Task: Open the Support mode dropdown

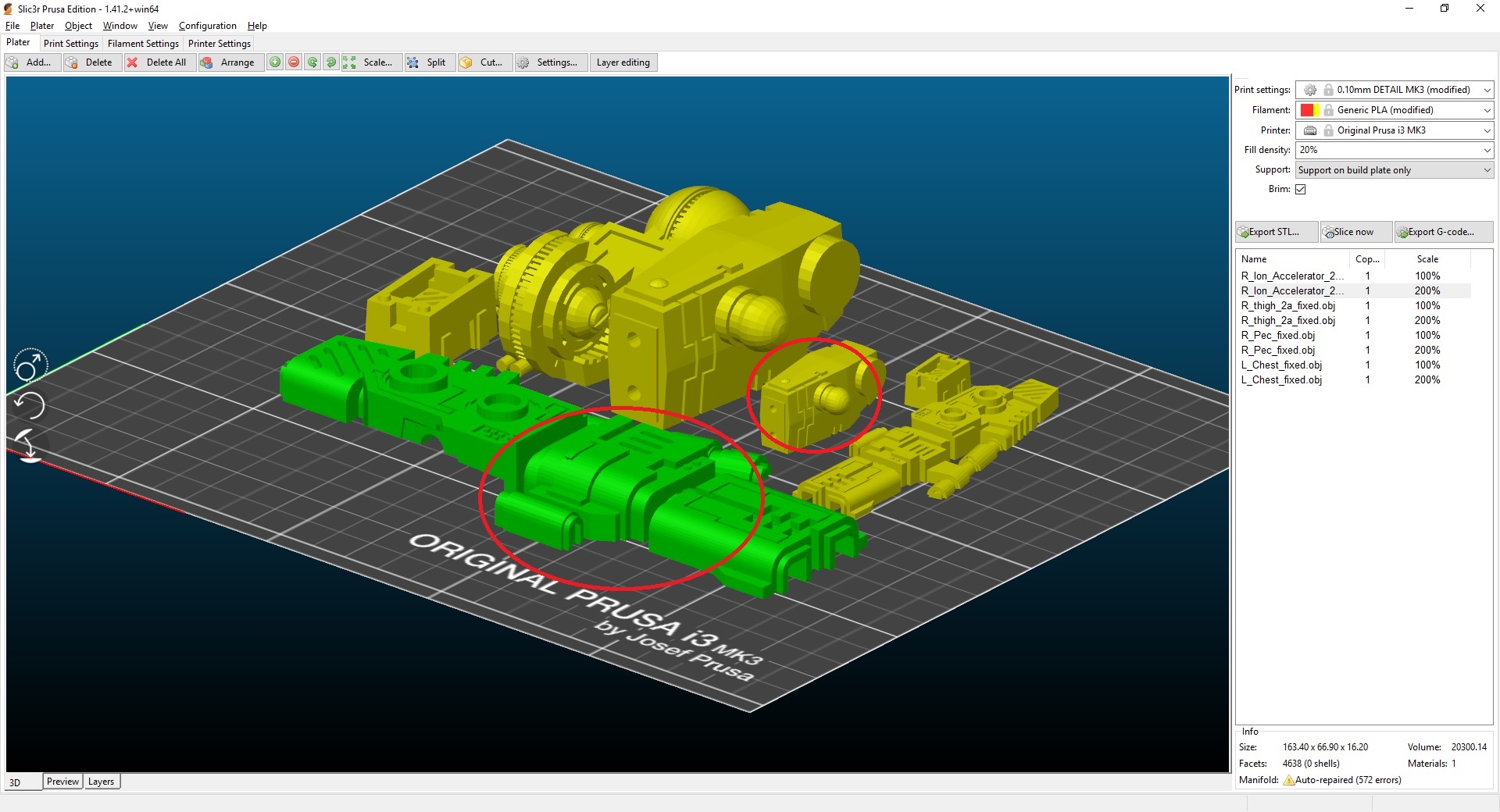Action: pos(1487,169)
